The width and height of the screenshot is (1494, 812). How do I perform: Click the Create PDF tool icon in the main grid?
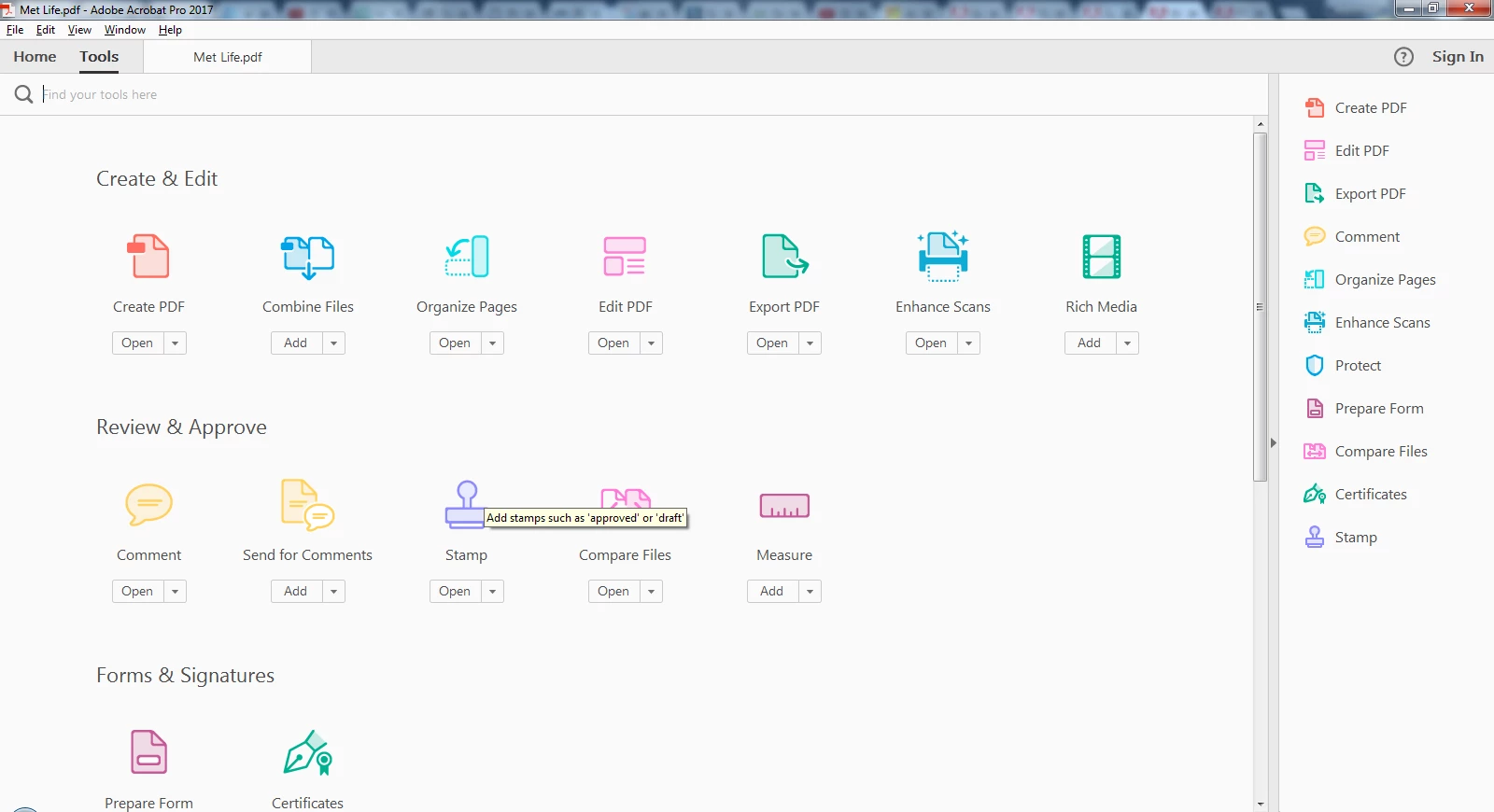click(x=148, y=256)
